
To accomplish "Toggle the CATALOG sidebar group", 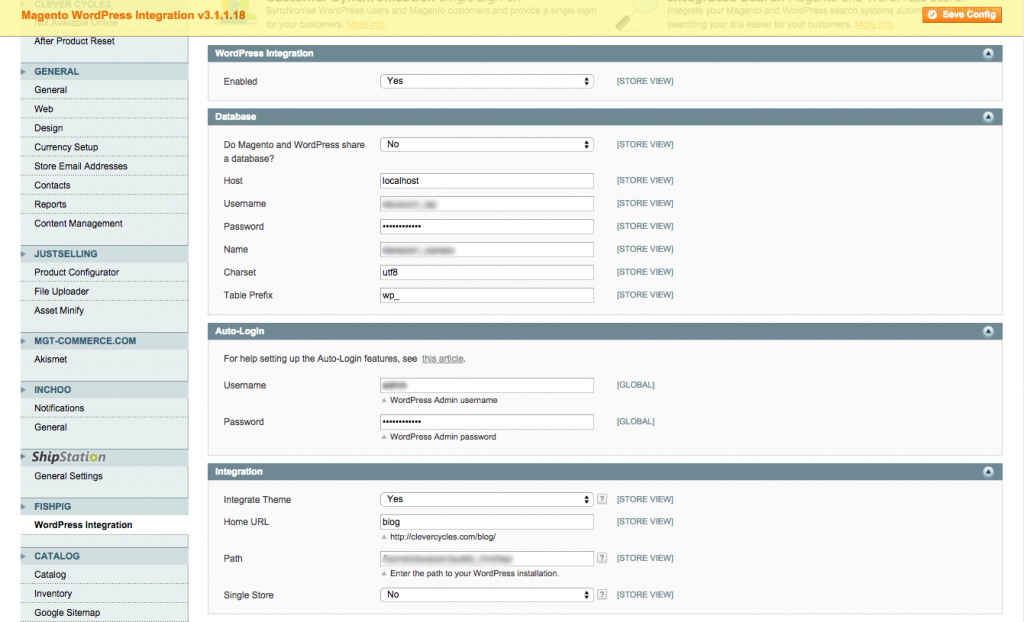I will (104, 557).
